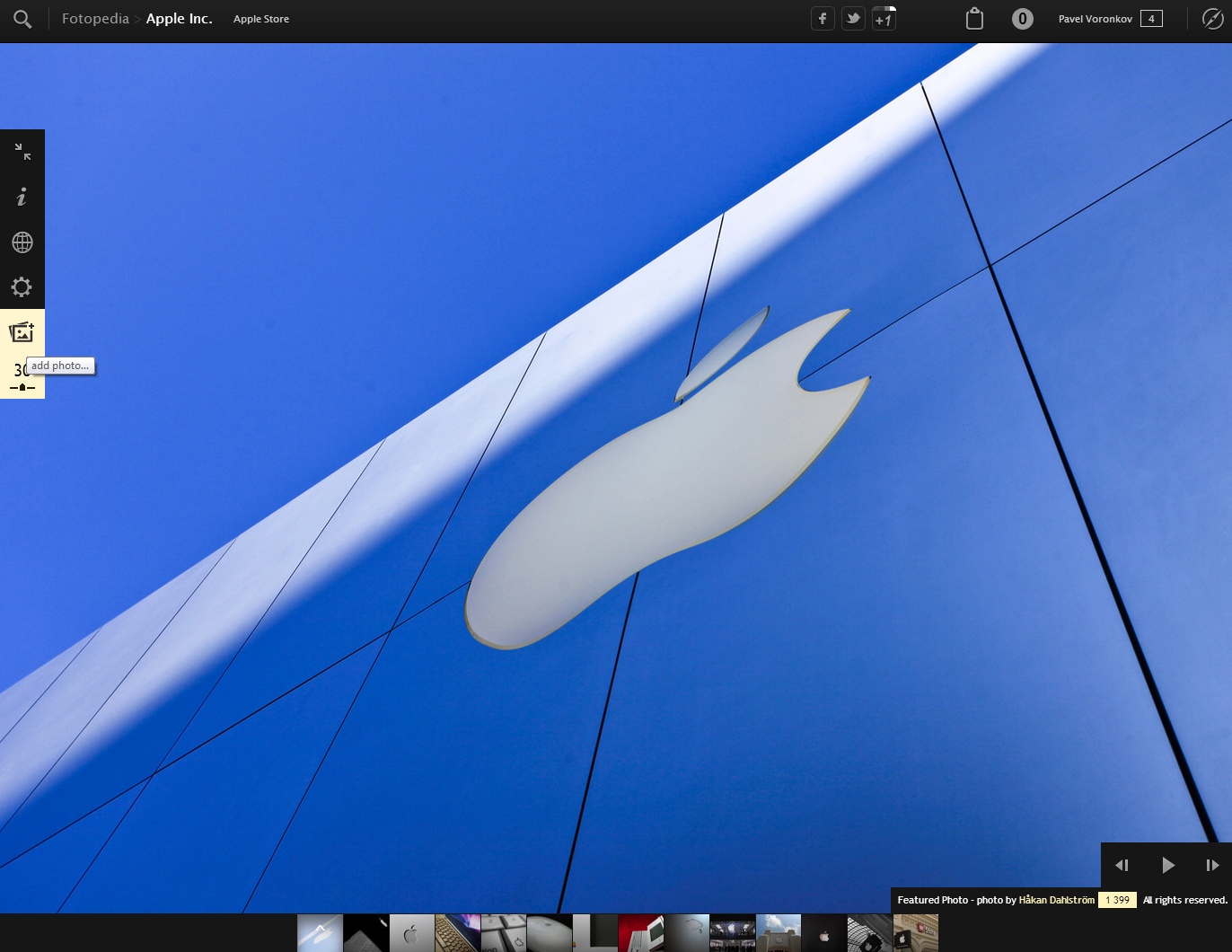Start slideshow with the play button
Image resolution: width=1232 pixels, height=952 pixels.
(x=1167, y=865)
